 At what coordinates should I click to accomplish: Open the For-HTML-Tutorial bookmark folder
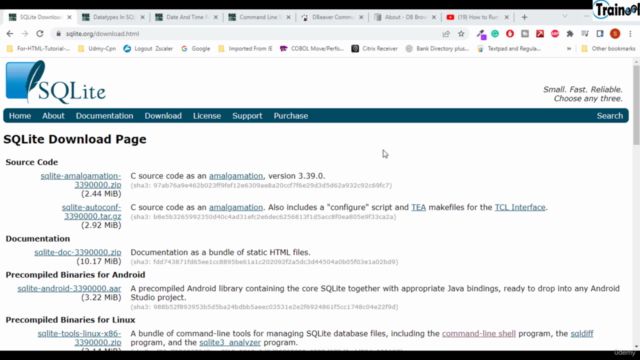pyautogui.click(x=39, y=49)
